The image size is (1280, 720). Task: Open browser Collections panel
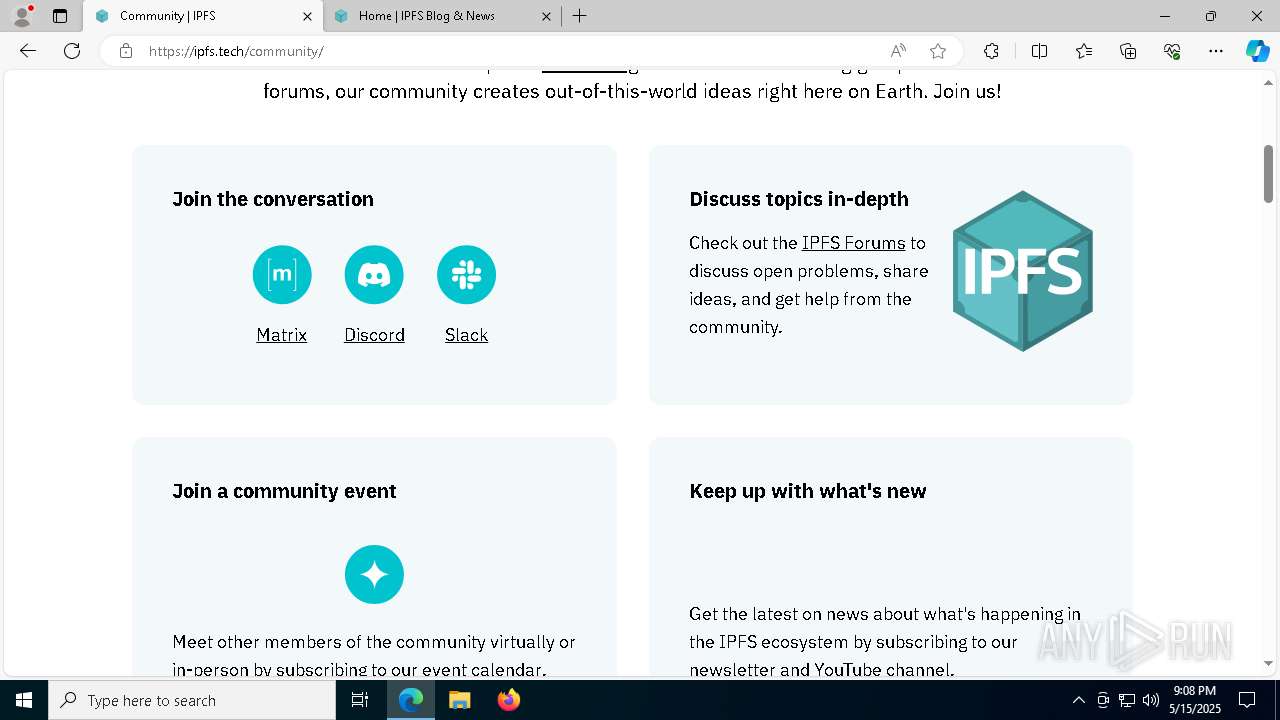[x=1128, y=51]
